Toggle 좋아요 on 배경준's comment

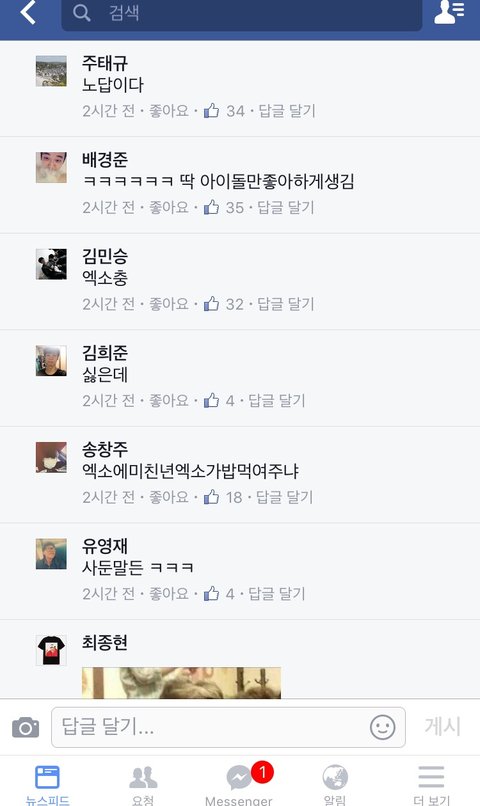[x=169, y=207]
